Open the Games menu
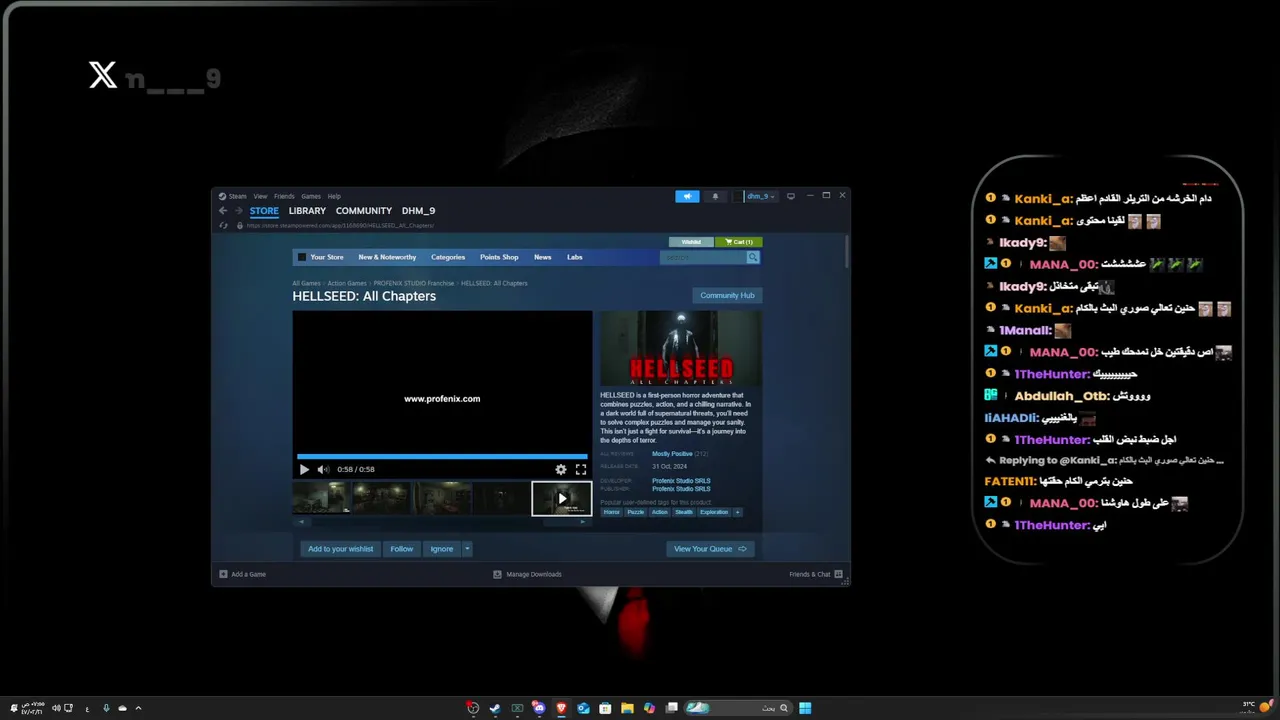This screenshot has height=720, width=1280. [x=311, y=196]
